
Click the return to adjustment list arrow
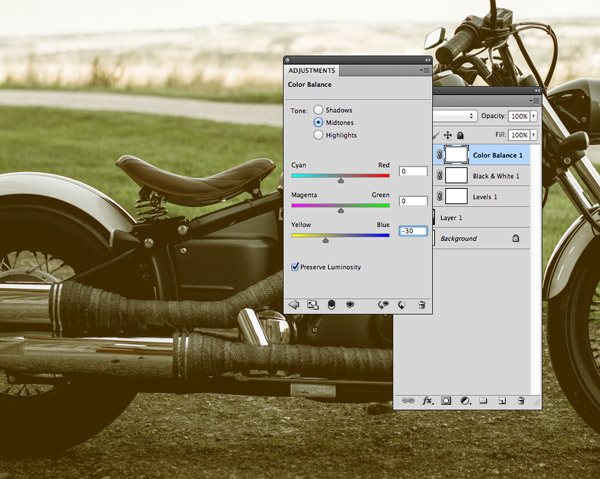click(x=294, y=304)
